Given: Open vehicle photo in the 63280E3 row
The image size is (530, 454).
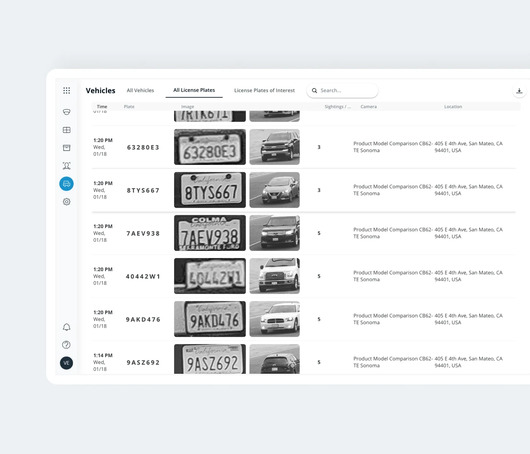Looking at the screenshot, I should point(274,147).
